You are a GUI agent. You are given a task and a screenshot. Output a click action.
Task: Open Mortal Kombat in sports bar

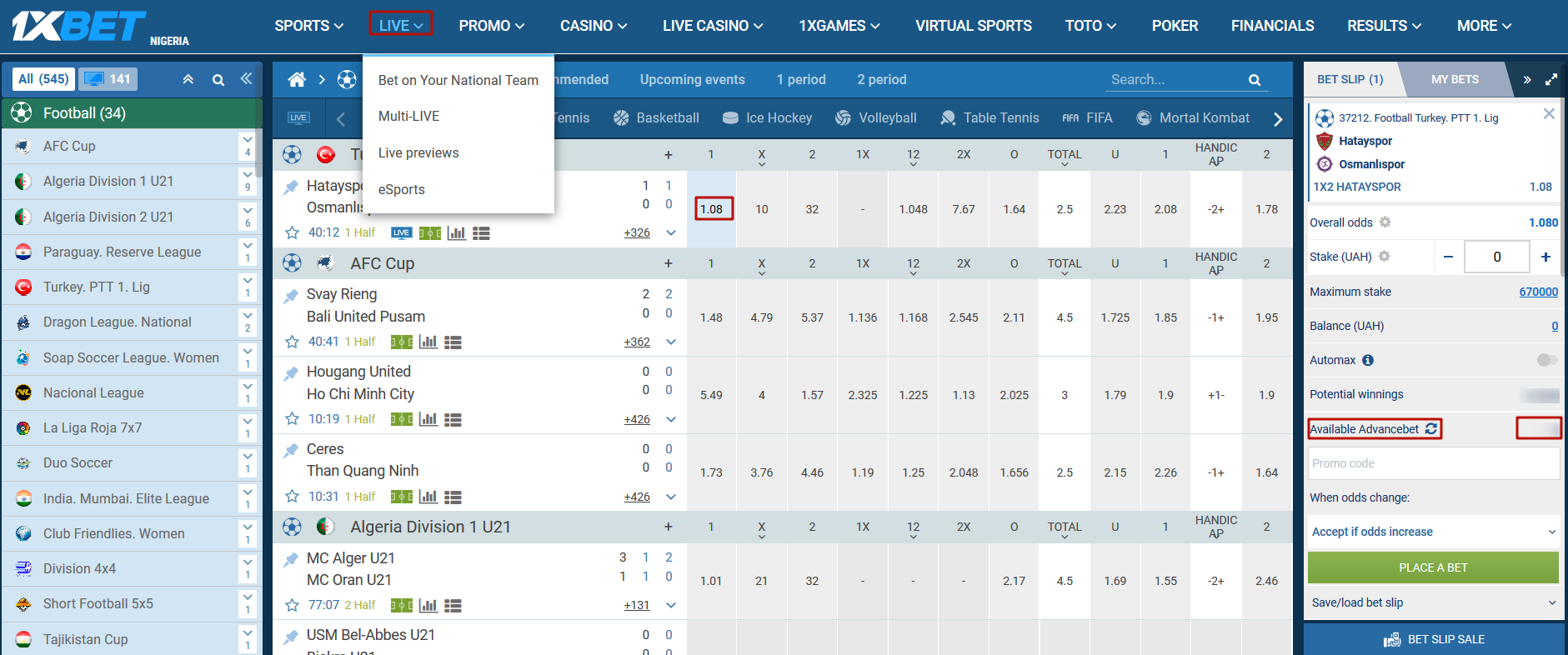pyautogui.click(x=1193, y=118)
